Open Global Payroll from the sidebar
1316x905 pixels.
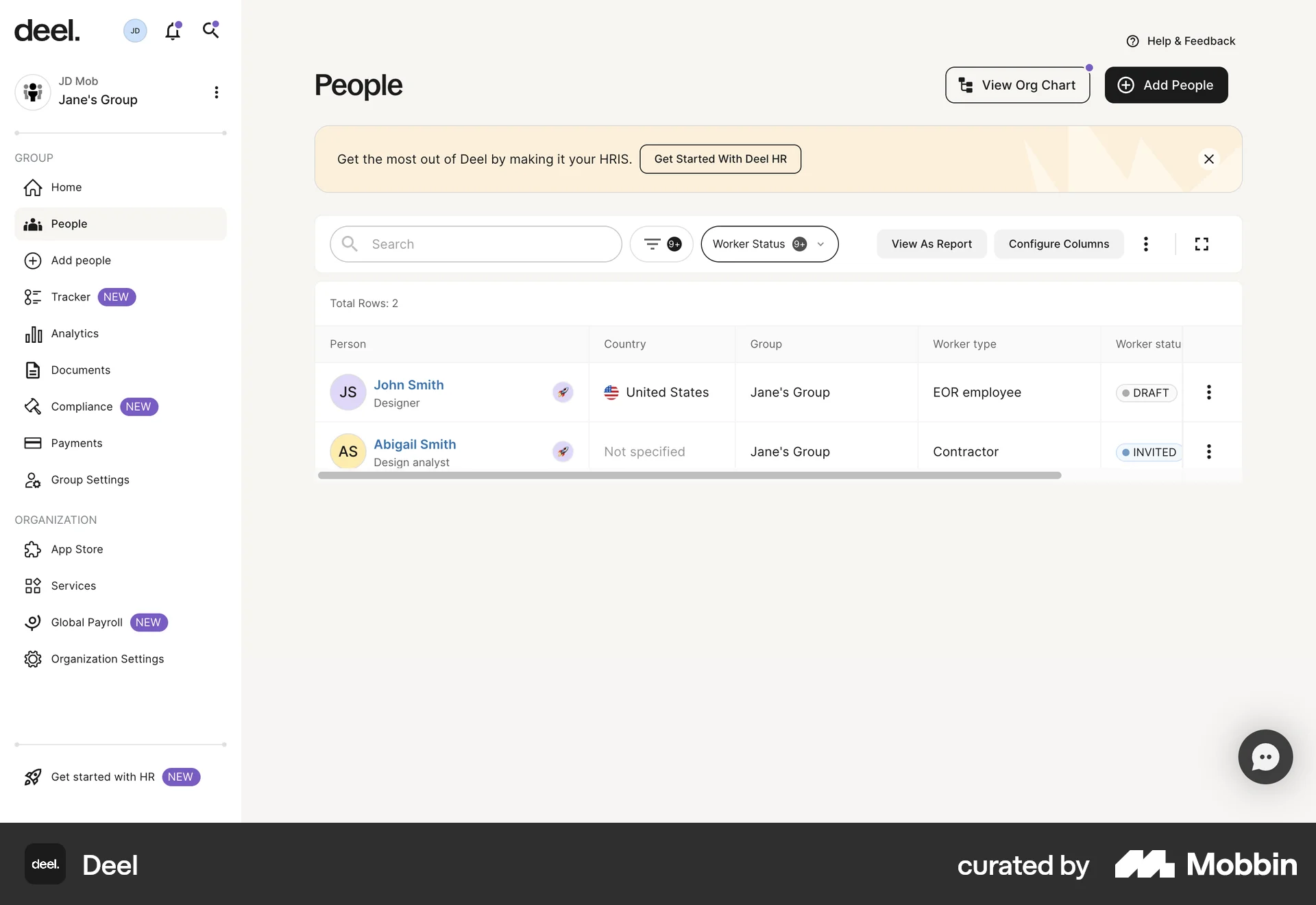click(x=86, y=623)
